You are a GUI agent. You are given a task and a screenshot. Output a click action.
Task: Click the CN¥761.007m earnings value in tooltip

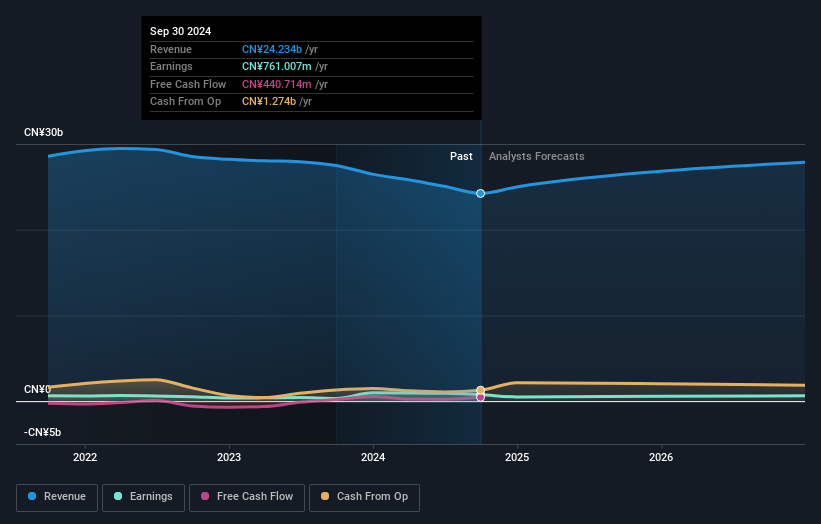click(276, 66)
